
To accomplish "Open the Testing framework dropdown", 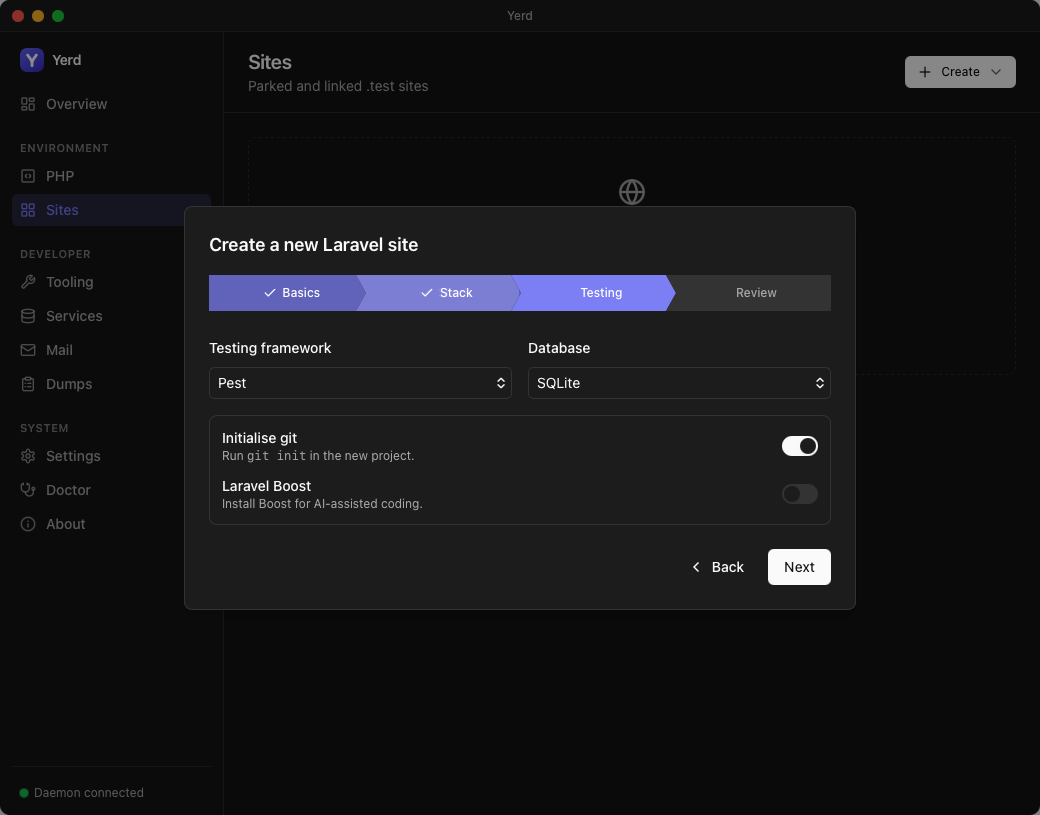I will coord(360,383).
